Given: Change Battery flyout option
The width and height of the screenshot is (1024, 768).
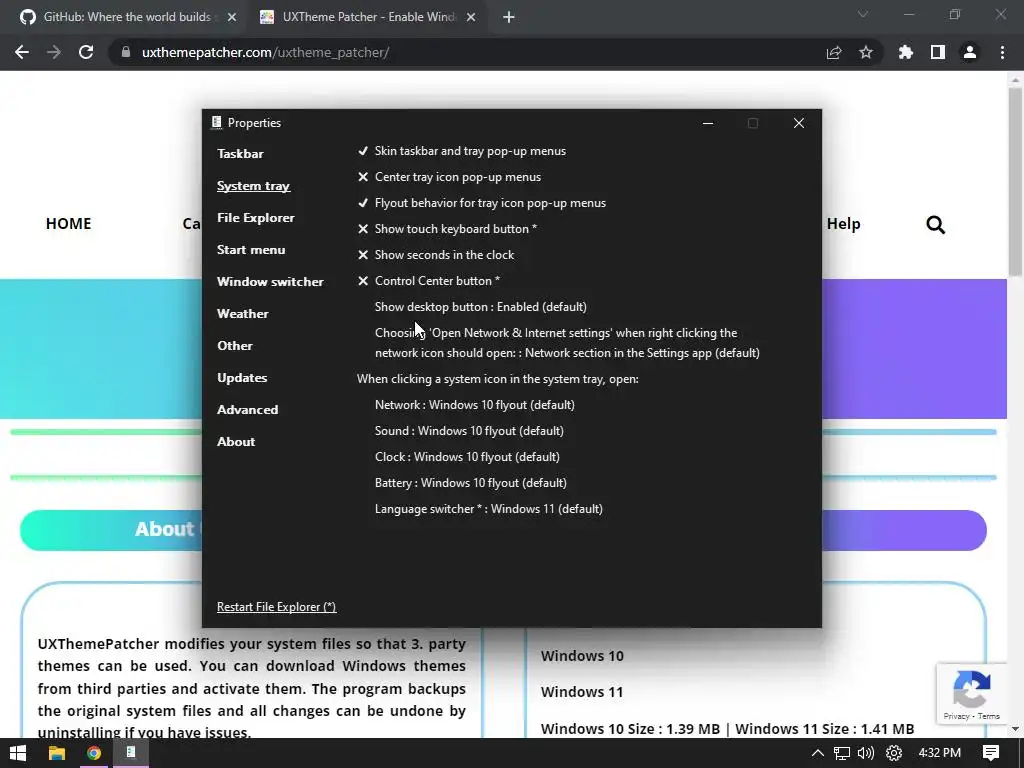Looking at the screenshot, I should pyautogui.click(x=471, y=483).
